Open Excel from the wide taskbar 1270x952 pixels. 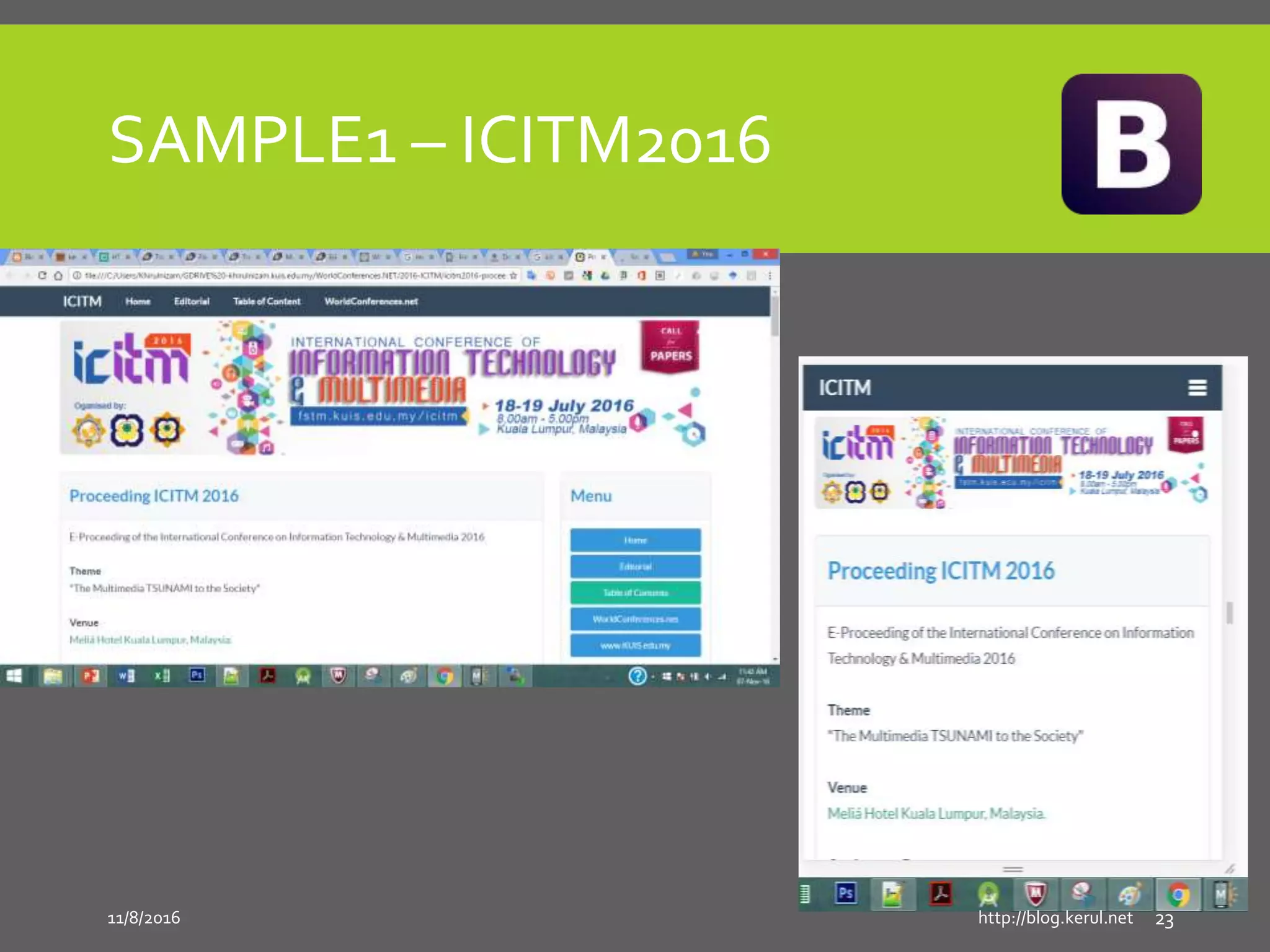162,676
